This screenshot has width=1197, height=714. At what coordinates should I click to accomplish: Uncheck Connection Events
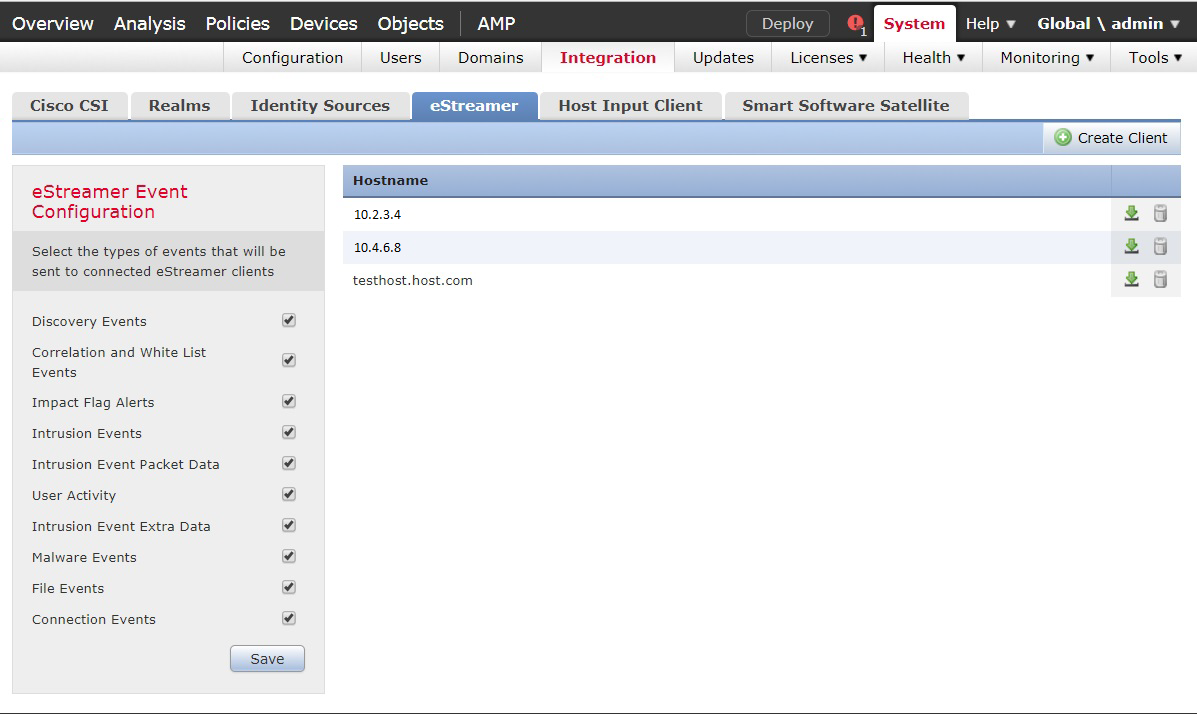tap(289, 618)
